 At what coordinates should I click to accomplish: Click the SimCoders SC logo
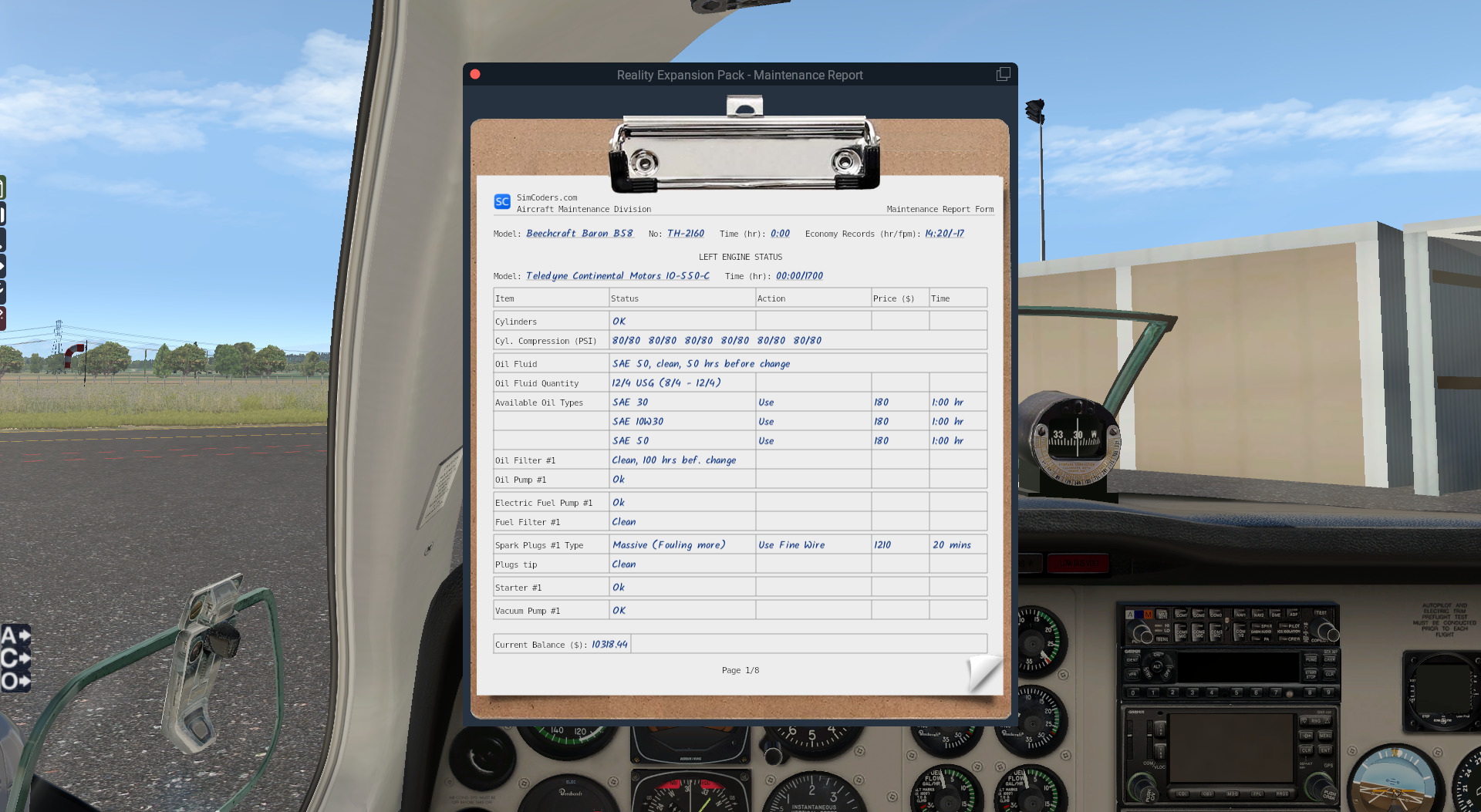coord(502,202)
